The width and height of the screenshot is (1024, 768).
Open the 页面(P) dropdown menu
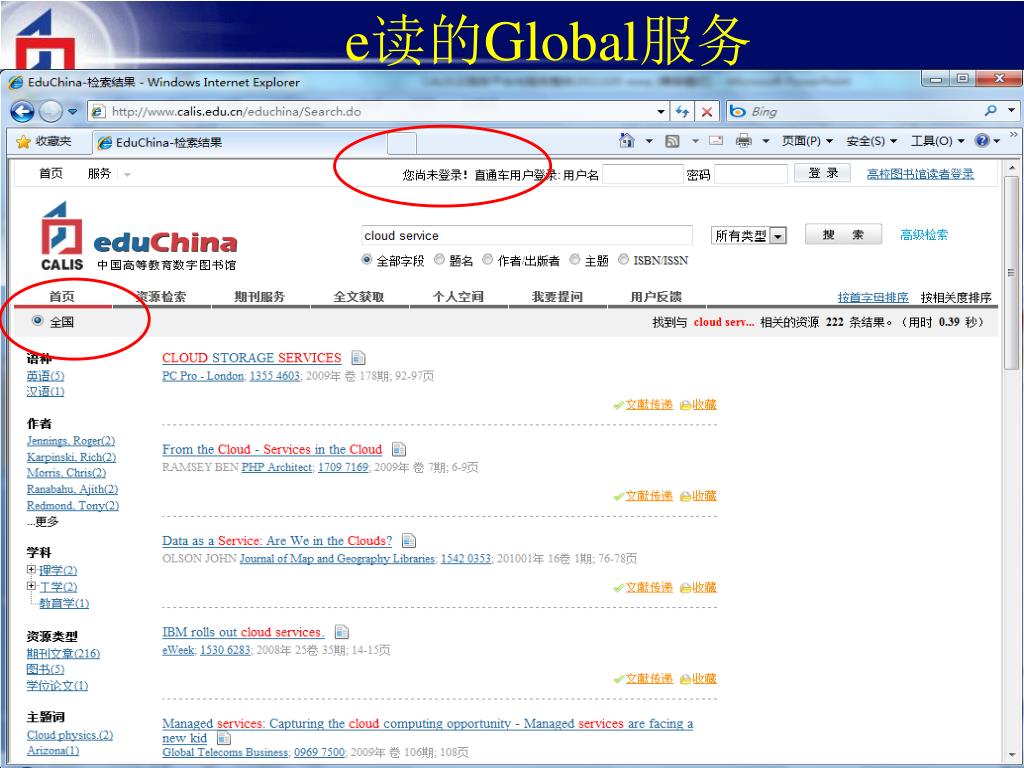coord(808,141)
